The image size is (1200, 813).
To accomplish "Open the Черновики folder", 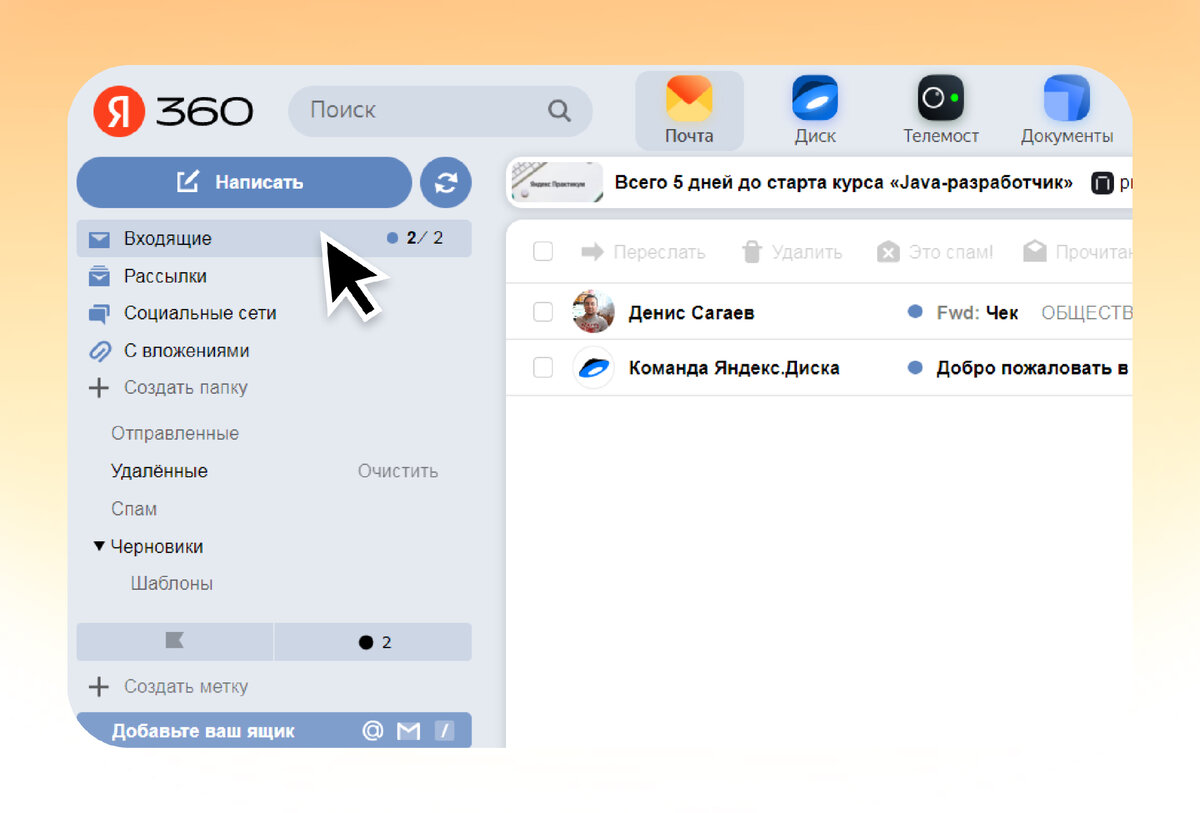I will [157, 547].
